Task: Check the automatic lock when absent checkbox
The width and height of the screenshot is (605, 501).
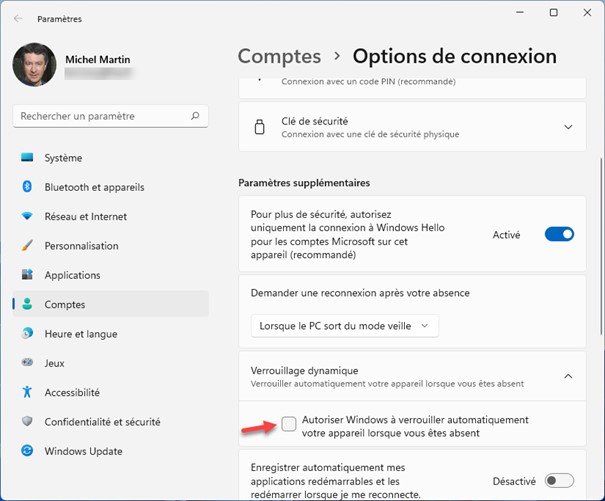Action: (x=289, y=425)
